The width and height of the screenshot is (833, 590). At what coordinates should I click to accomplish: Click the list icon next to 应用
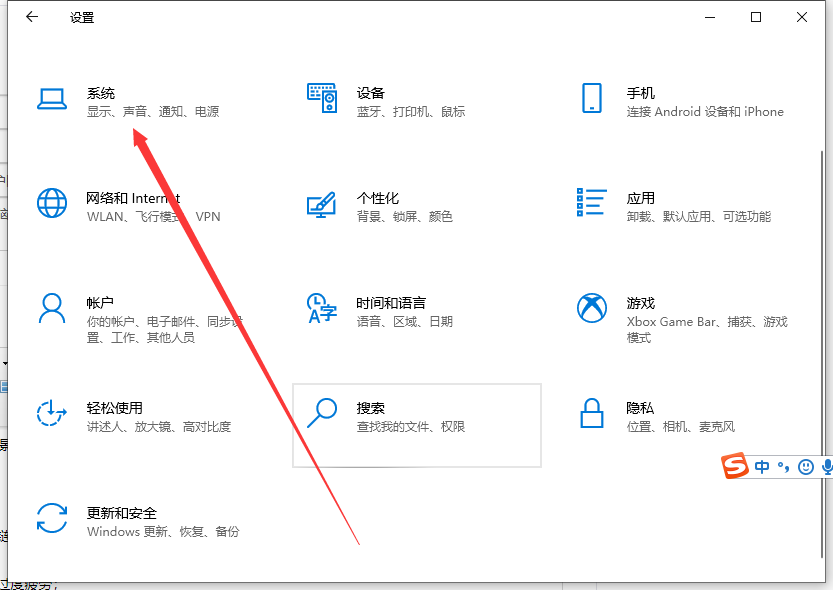[591, 202]
